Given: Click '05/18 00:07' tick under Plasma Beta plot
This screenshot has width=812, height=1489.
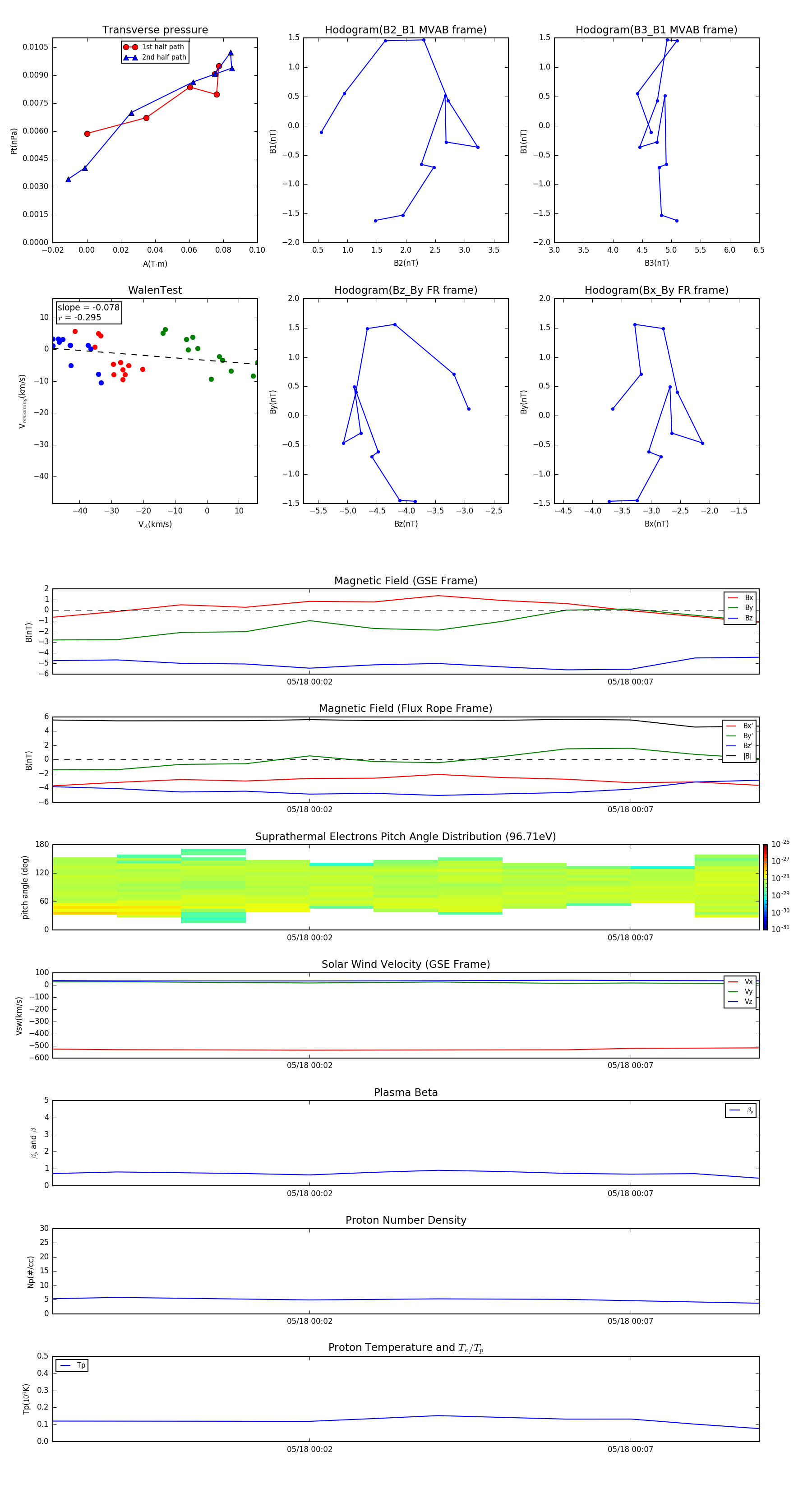Looking at the screenshot, I should pos(630,1193).
